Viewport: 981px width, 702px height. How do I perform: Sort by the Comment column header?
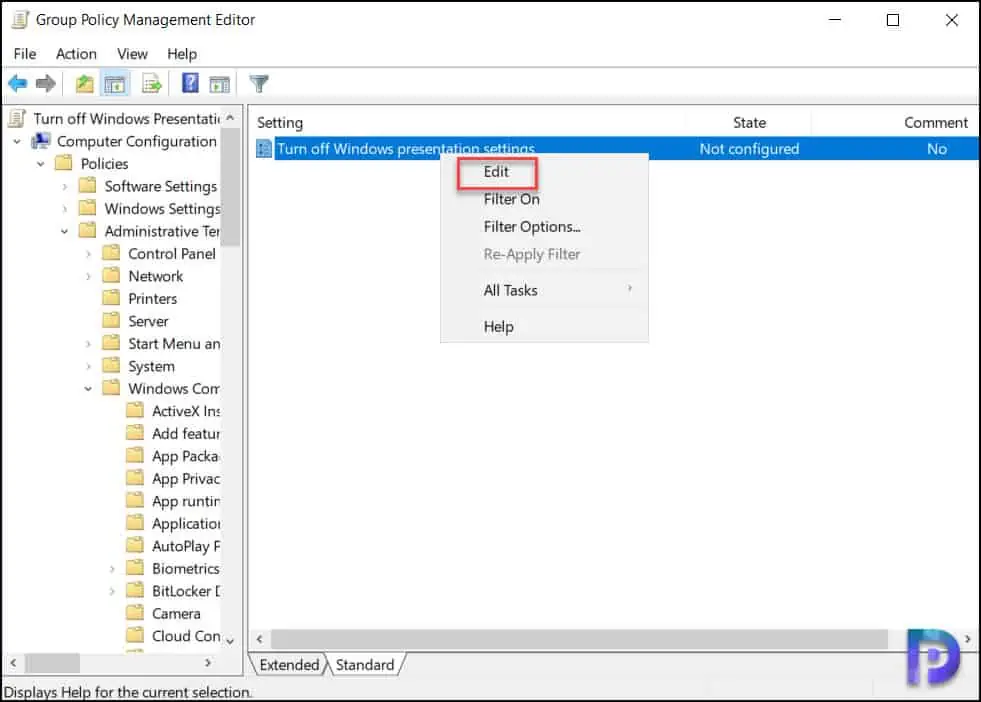point(935,123)
